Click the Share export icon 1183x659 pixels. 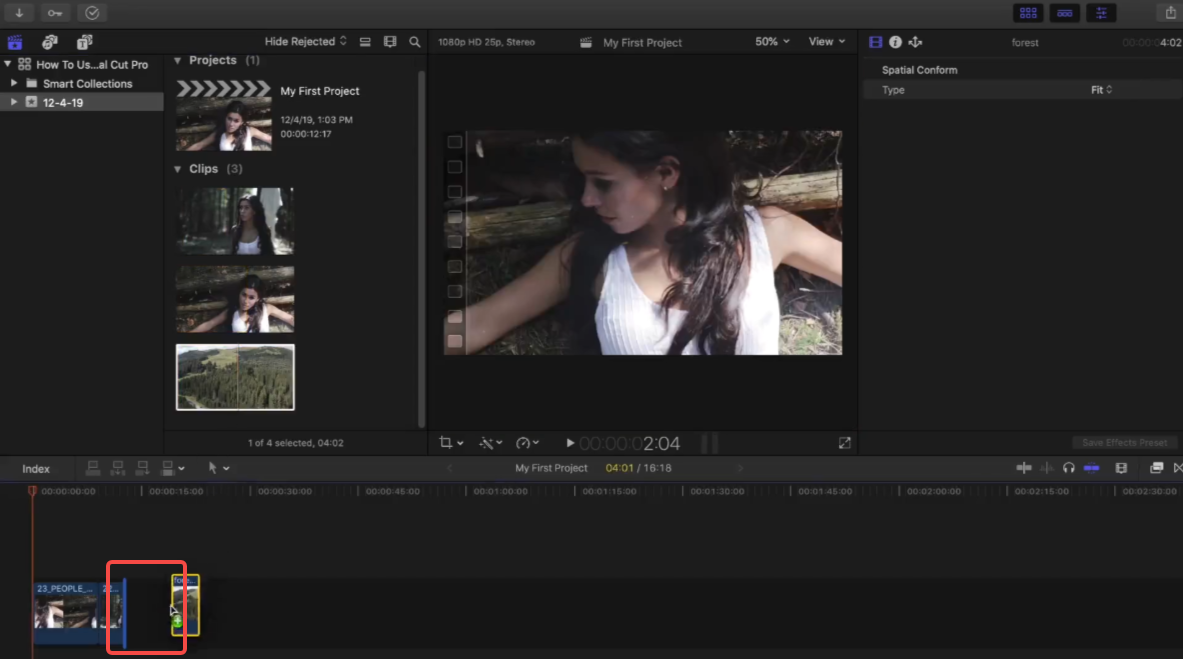[x=1170, y=13]
